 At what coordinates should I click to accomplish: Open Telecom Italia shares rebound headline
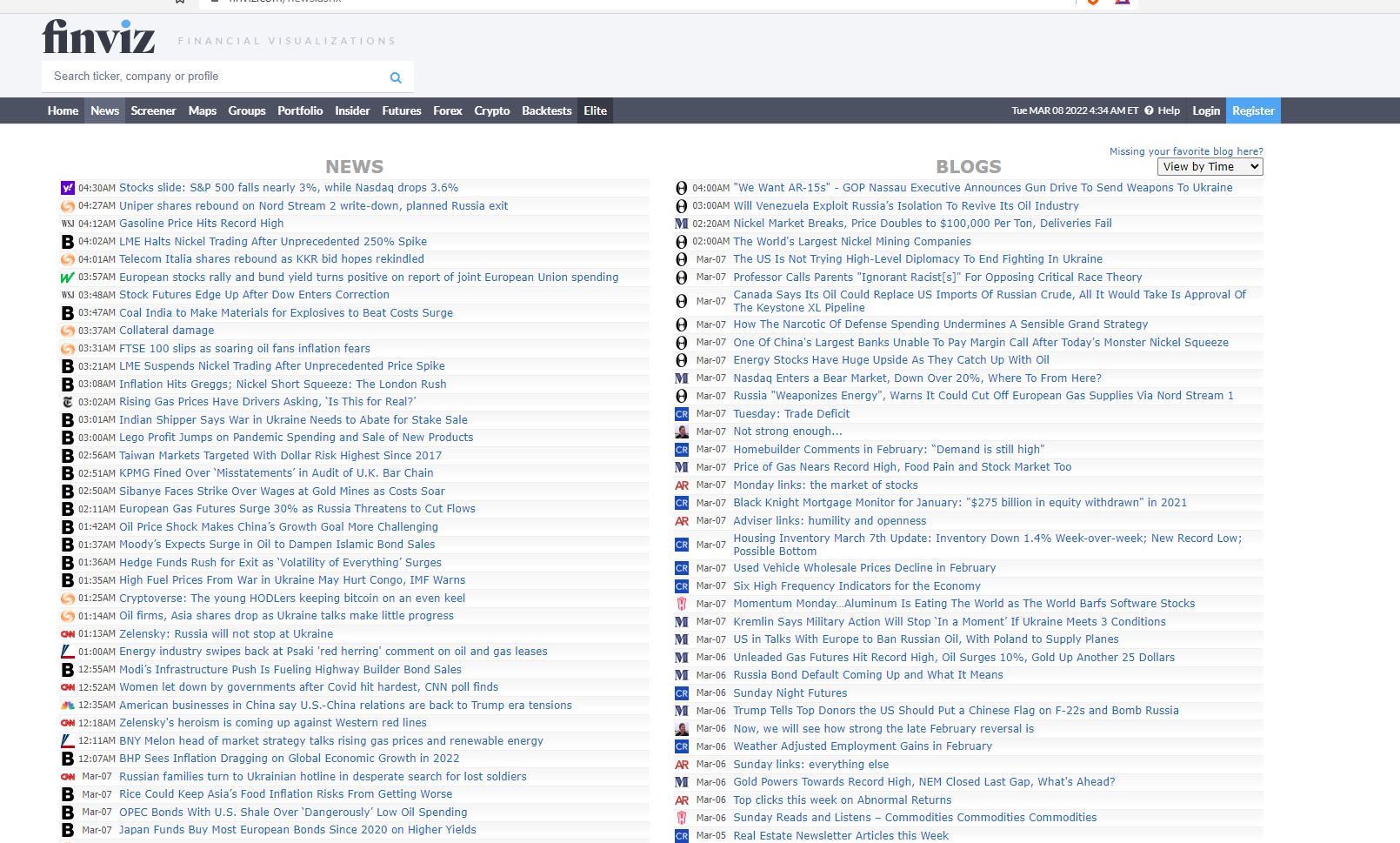pos(271,259)
